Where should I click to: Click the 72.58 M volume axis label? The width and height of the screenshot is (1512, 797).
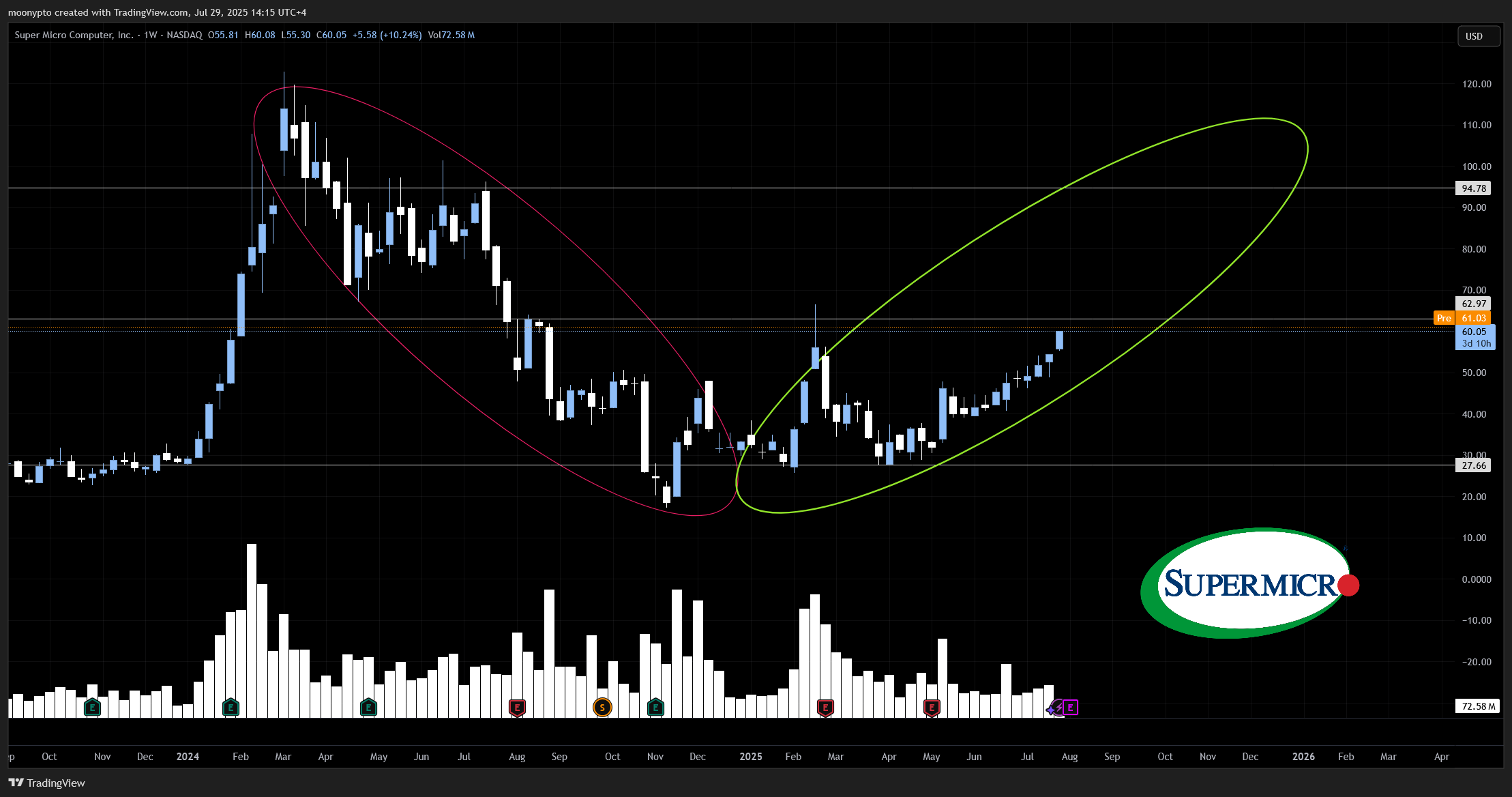coord(1478,706)
